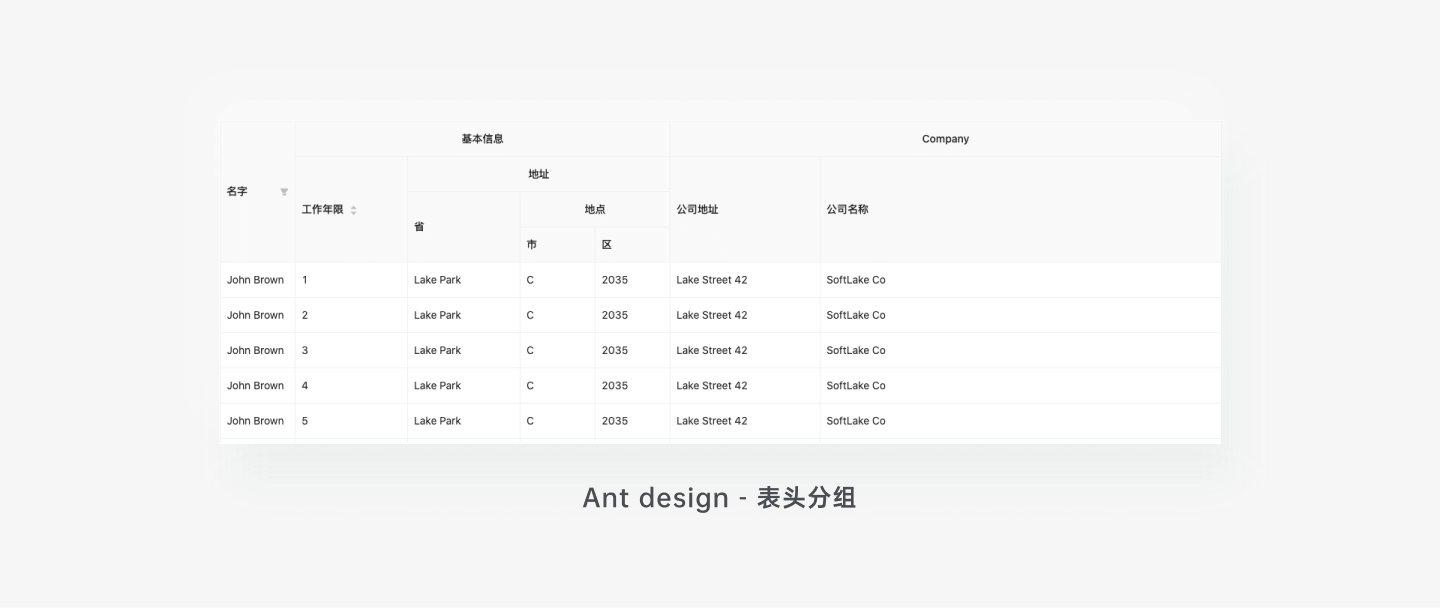Click SoftLake Co in row with 3

pyautogui.click(x=856, y=350)
